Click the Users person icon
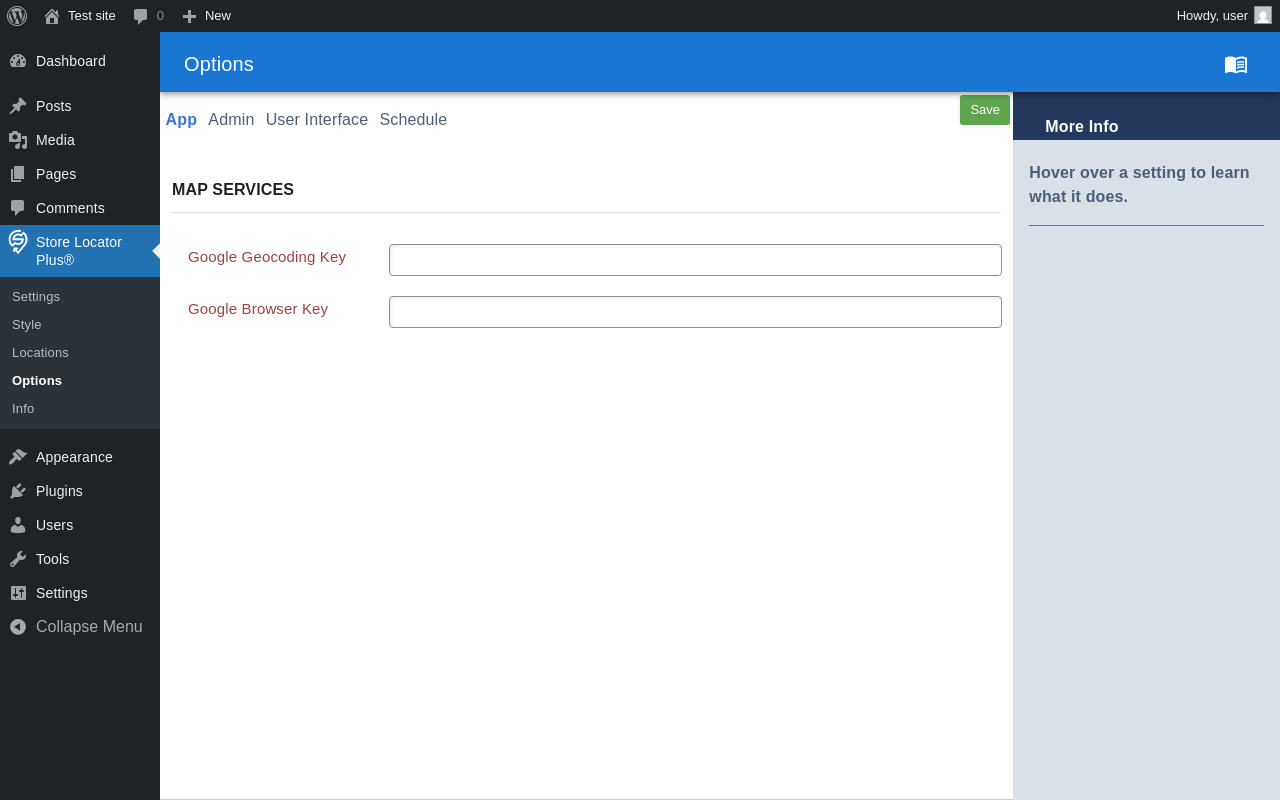The width and height of the screenshot is (1280, 800). (18, 525)
